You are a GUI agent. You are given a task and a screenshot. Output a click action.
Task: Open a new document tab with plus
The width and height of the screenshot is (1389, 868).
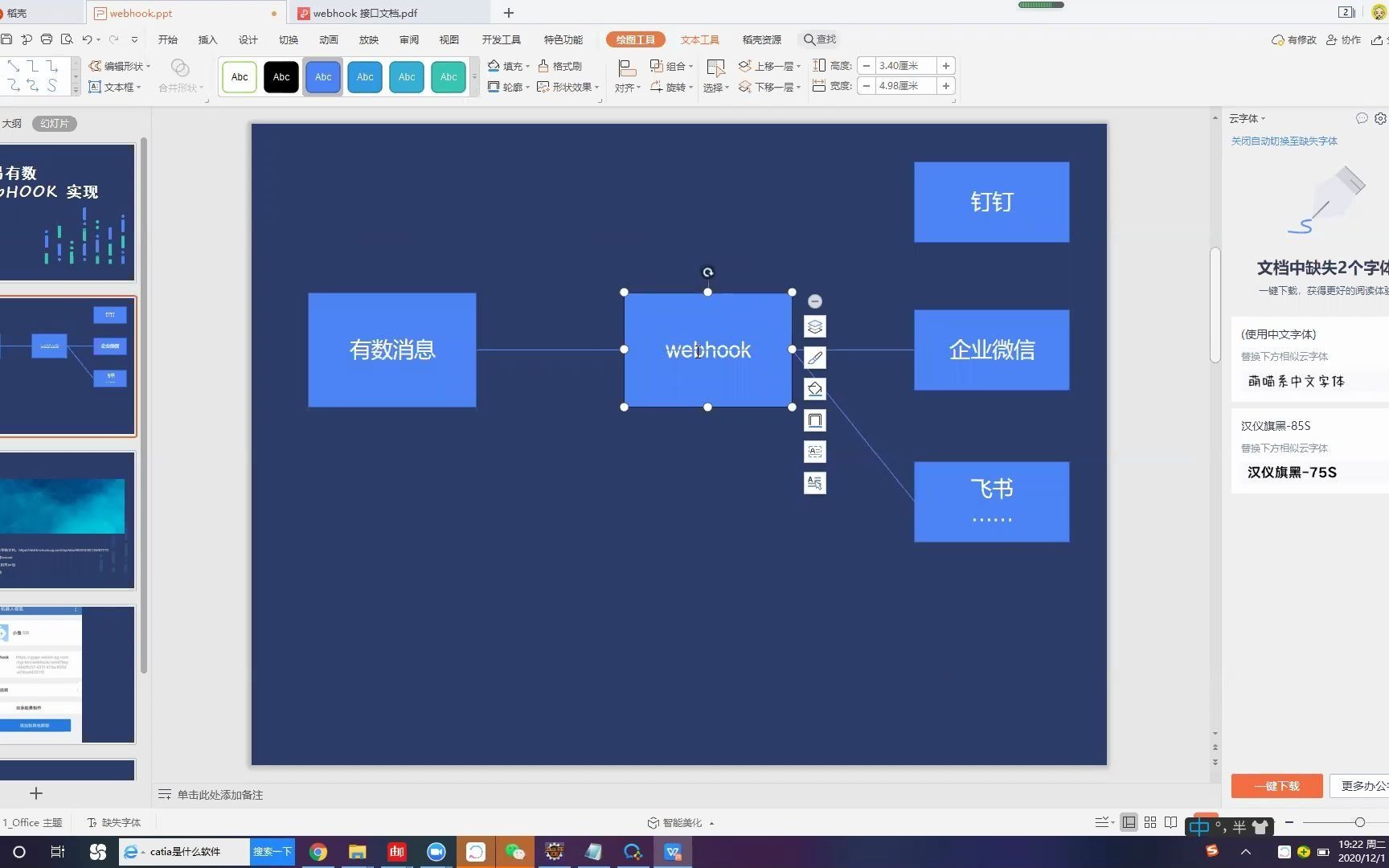click(509, 13)
